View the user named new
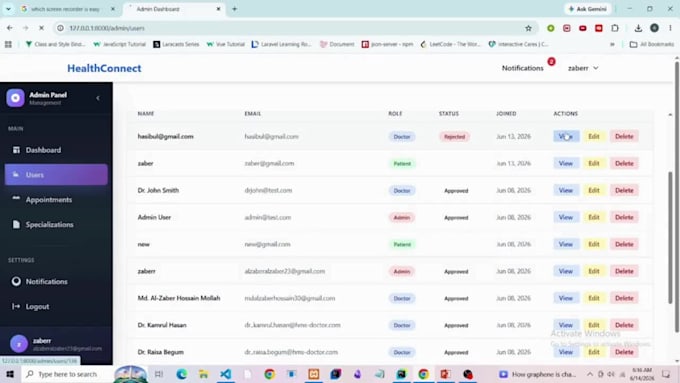This screenshot has width=680, height=383. [x=566, y=244]
